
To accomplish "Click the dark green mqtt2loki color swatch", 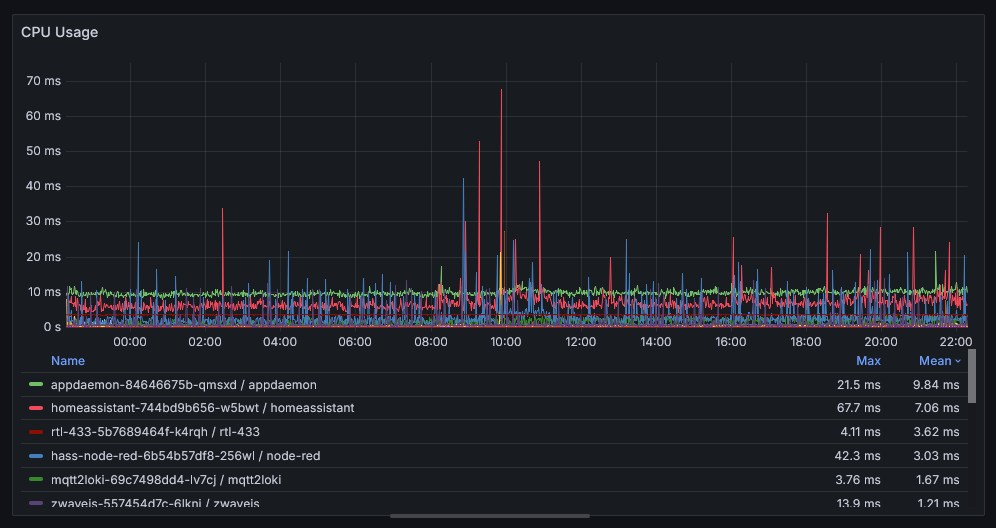I will (36, 480).
